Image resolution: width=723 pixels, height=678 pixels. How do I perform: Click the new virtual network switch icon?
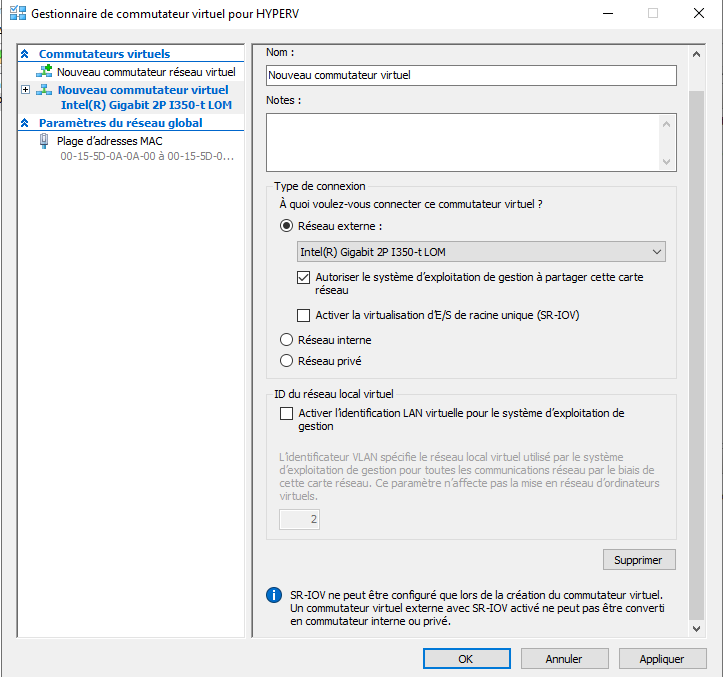click(x=44, y=72)
